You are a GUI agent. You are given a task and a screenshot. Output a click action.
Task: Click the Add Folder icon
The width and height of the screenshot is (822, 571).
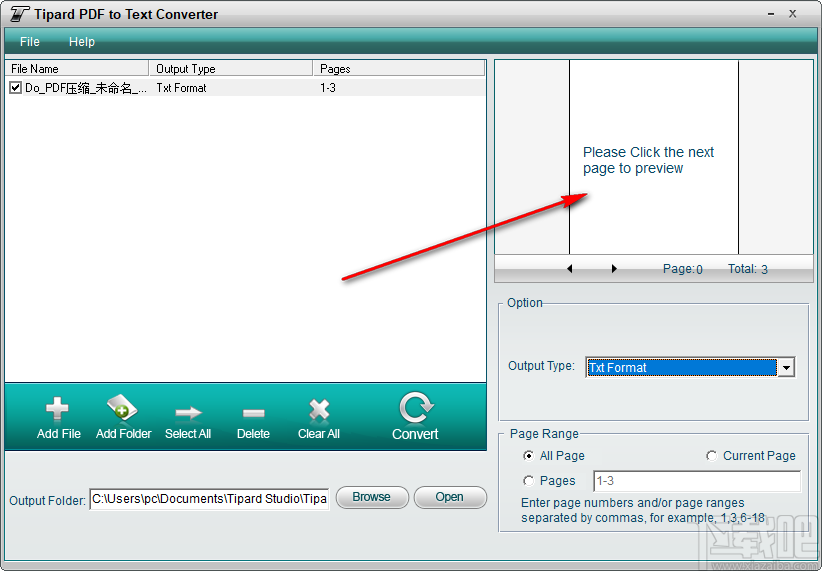click(x=122, y=408)
